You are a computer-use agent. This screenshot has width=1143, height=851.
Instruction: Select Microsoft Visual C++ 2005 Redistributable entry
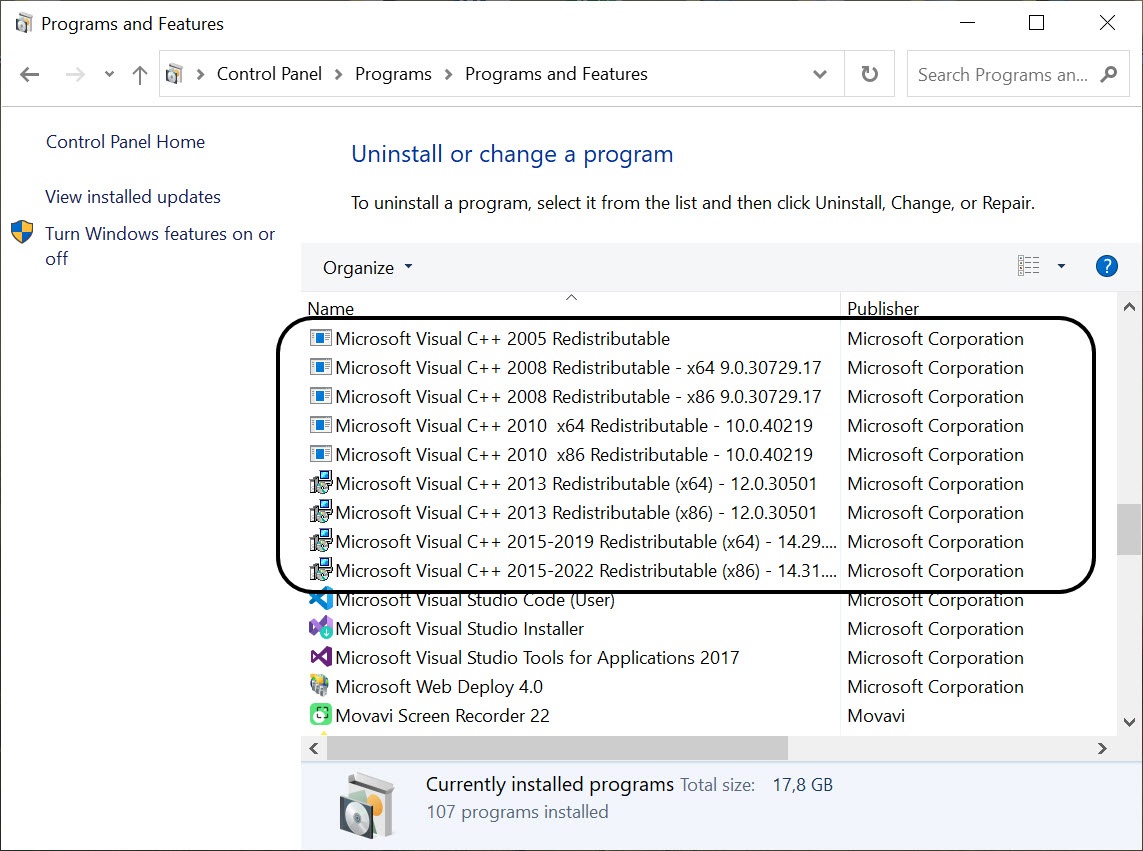pos(502,339)
